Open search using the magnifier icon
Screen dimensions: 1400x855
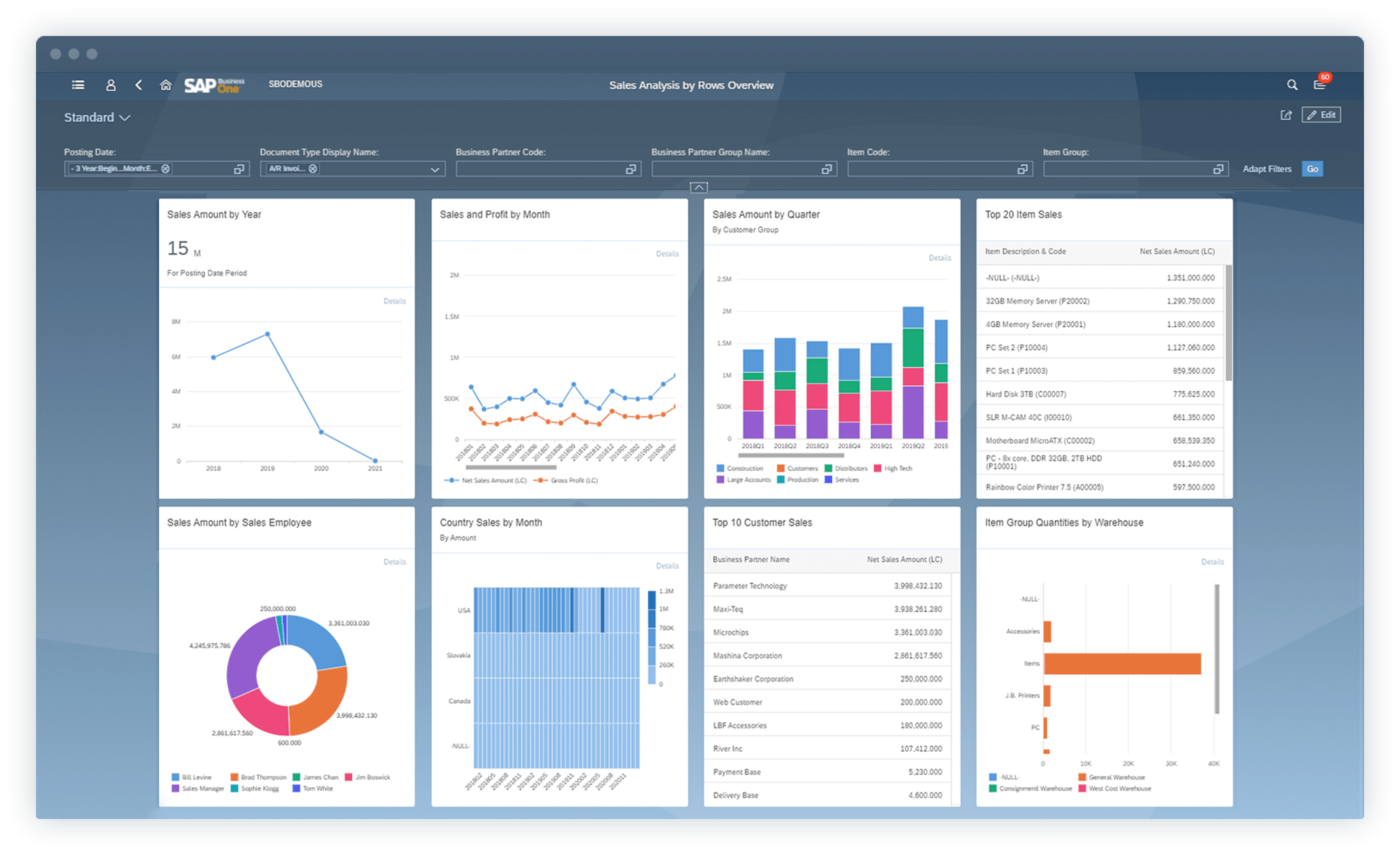pos(1292,84)
